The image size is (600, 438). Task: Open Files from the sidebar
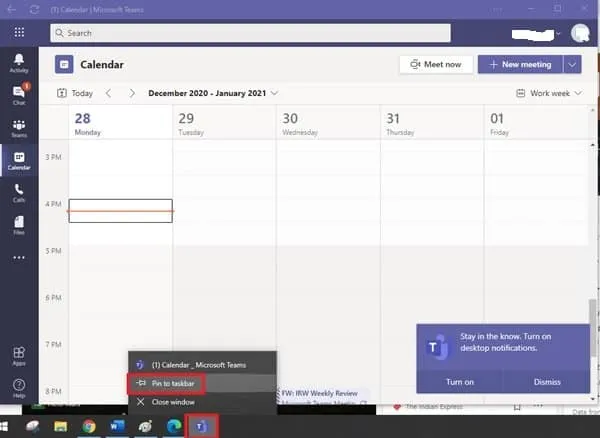click(x=18, y=225)
